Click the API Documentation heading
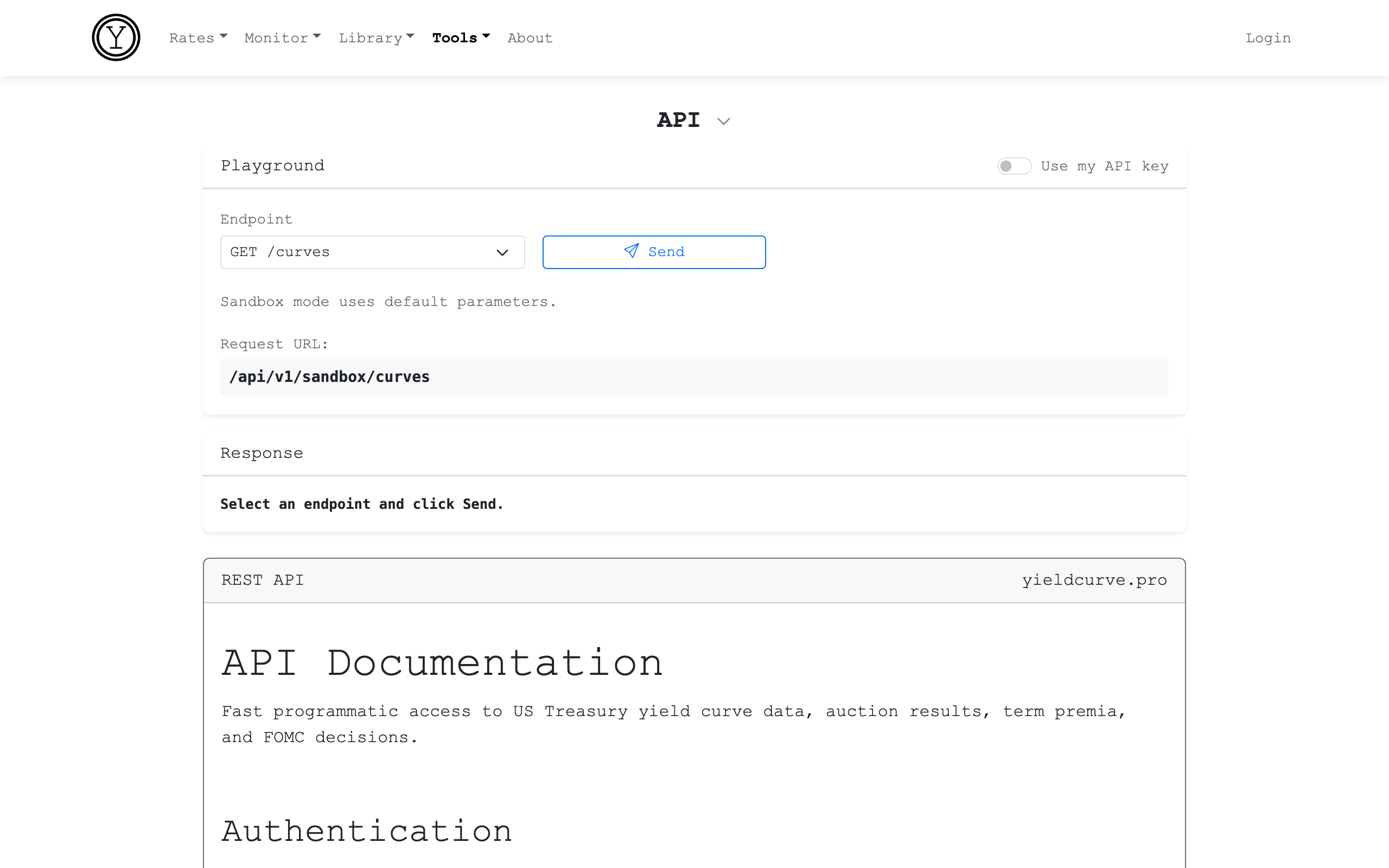1389x868 pixels. [x=442, y=663]
